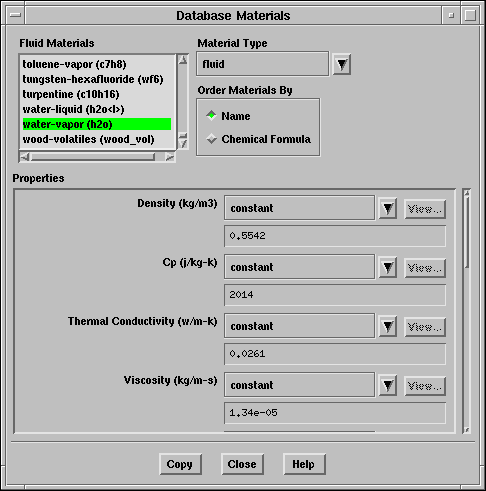This screenshot has height=491, width=486.
Task: Select Chemical Formula ordering radio button
Action: tap(211, 139)
